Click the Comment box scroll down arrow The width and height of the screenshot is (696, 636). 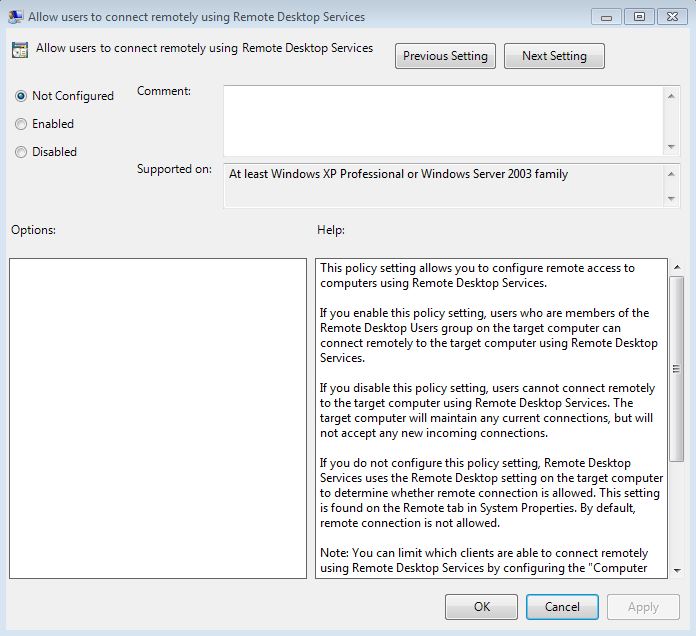(671, 146)
